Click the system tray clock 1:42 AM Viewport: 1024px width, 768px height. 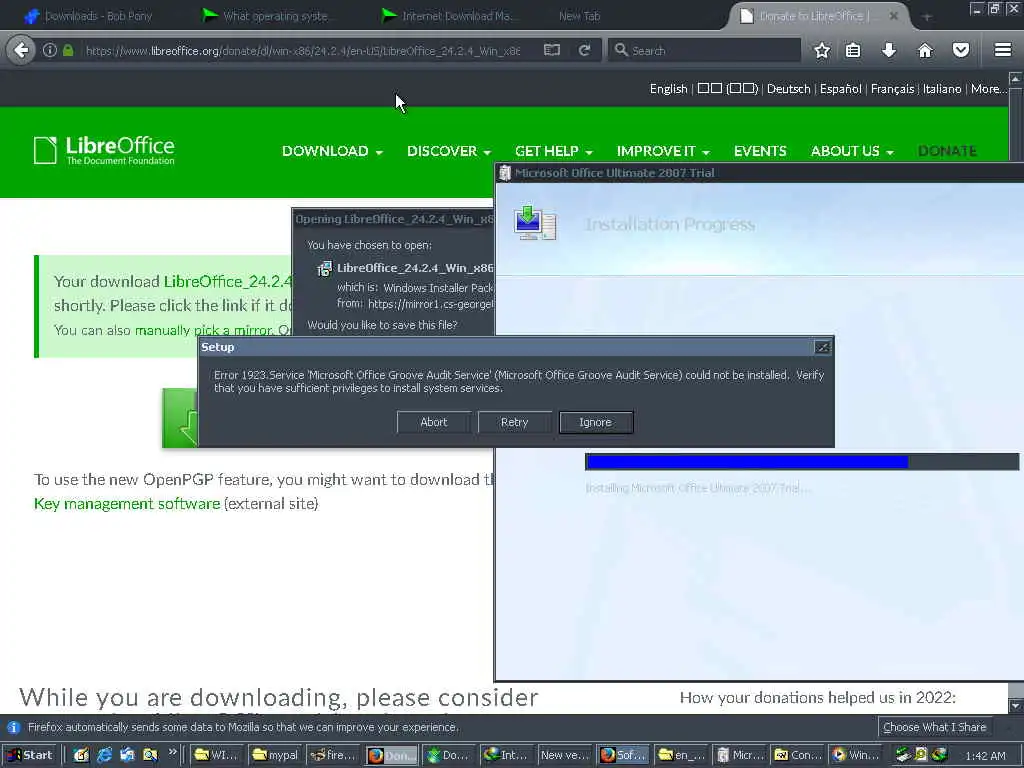click(x=985, y=756)
